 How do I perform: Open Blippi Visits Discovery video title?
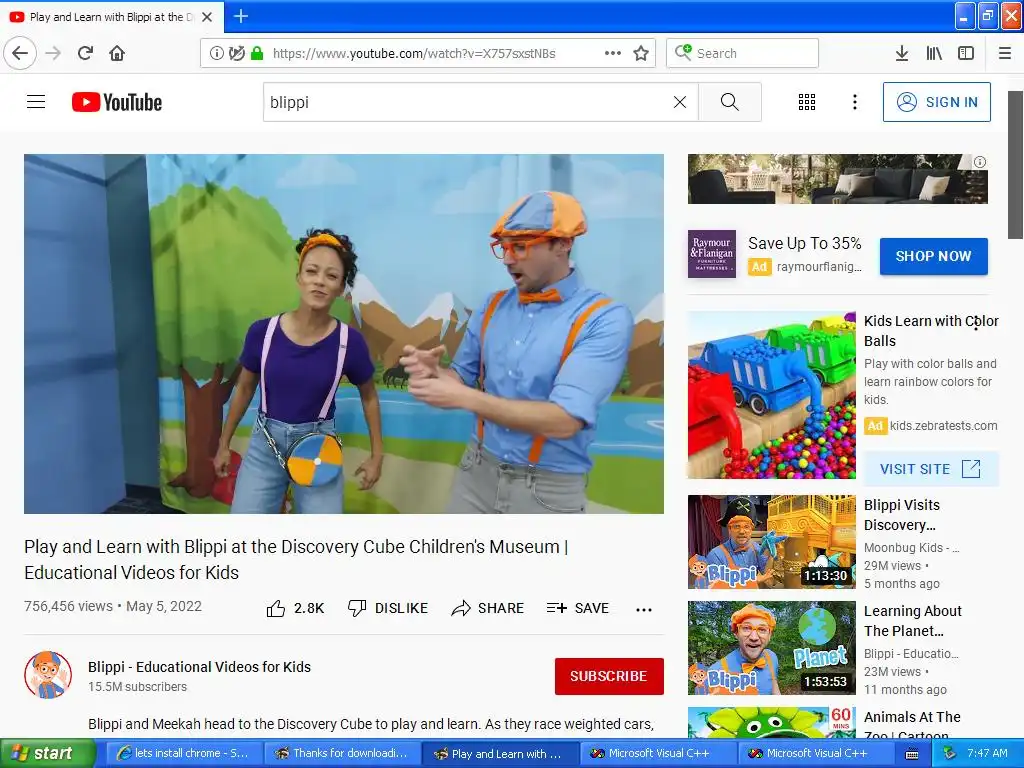(902, 515)
